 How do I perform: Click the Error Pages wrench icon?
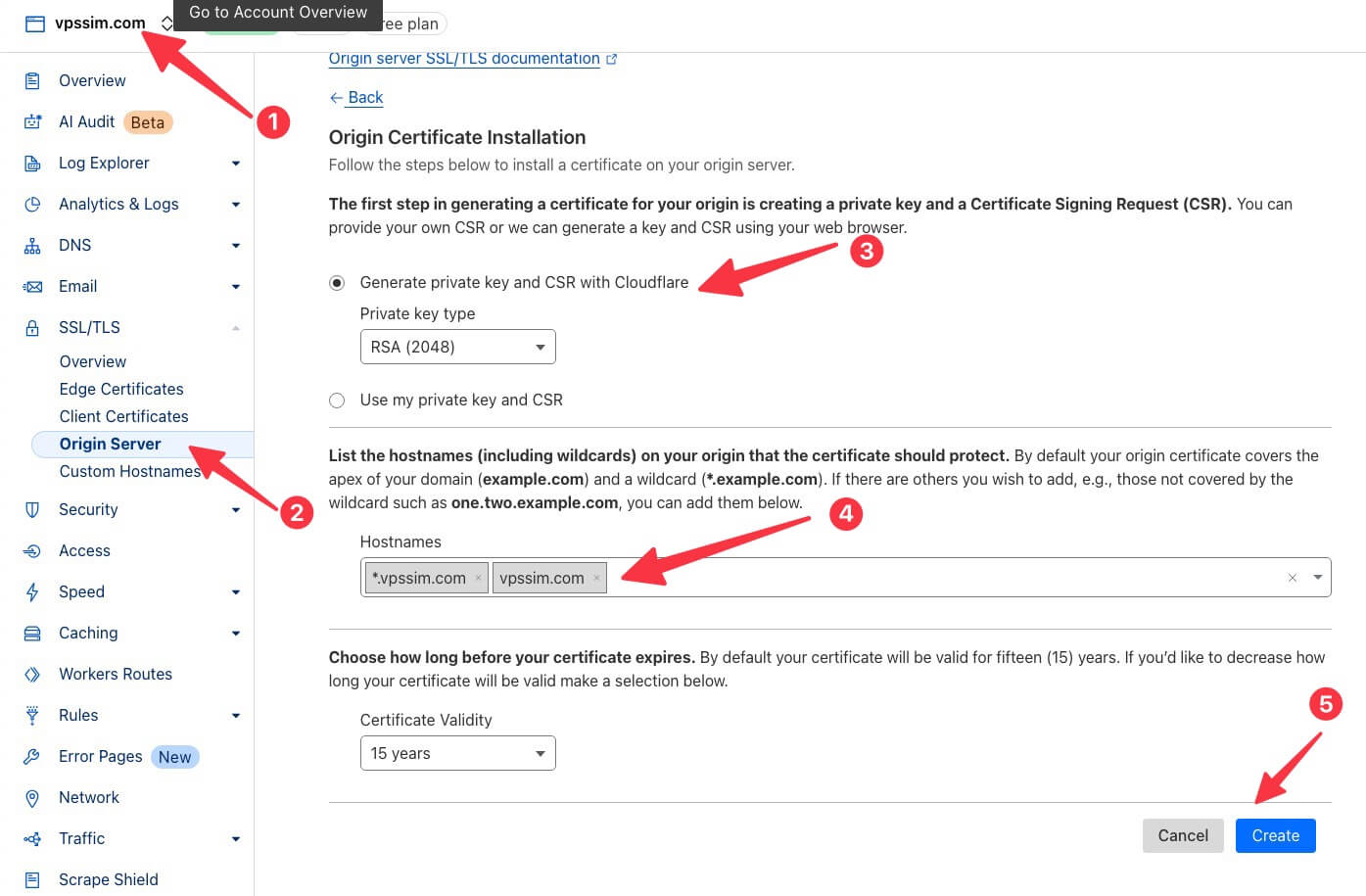tap(32, 756)
